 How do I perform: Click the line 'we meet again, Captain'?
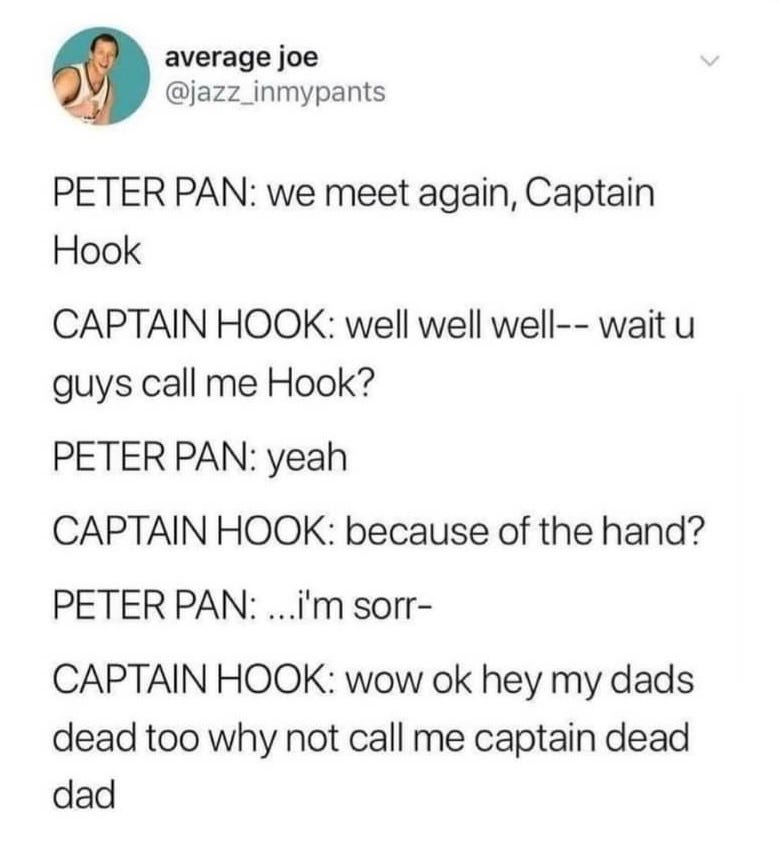coord(461,194)
